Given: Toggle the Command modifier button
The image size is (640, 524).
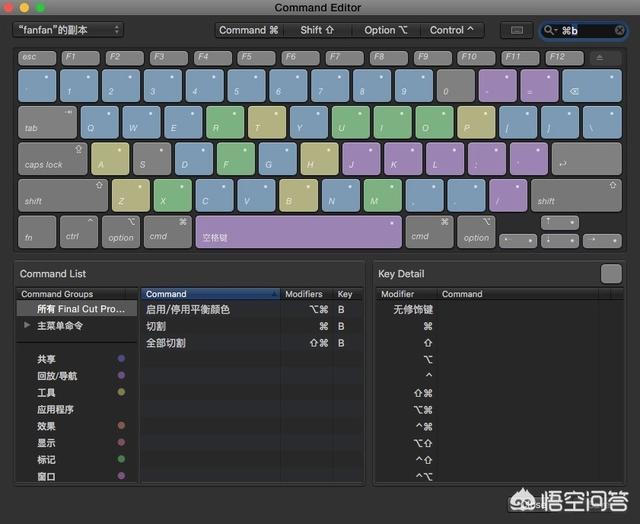Looking at the screenshot, I should [249, 30].
